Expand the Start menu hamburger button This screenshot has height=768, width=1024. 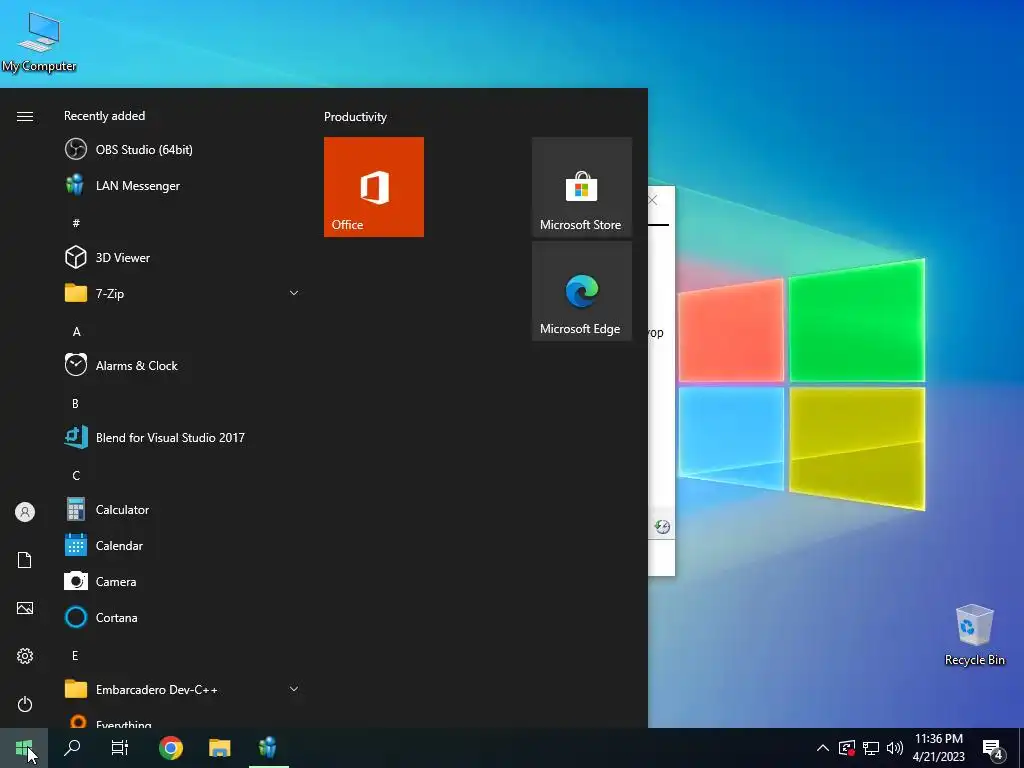(x=25, y=116)
